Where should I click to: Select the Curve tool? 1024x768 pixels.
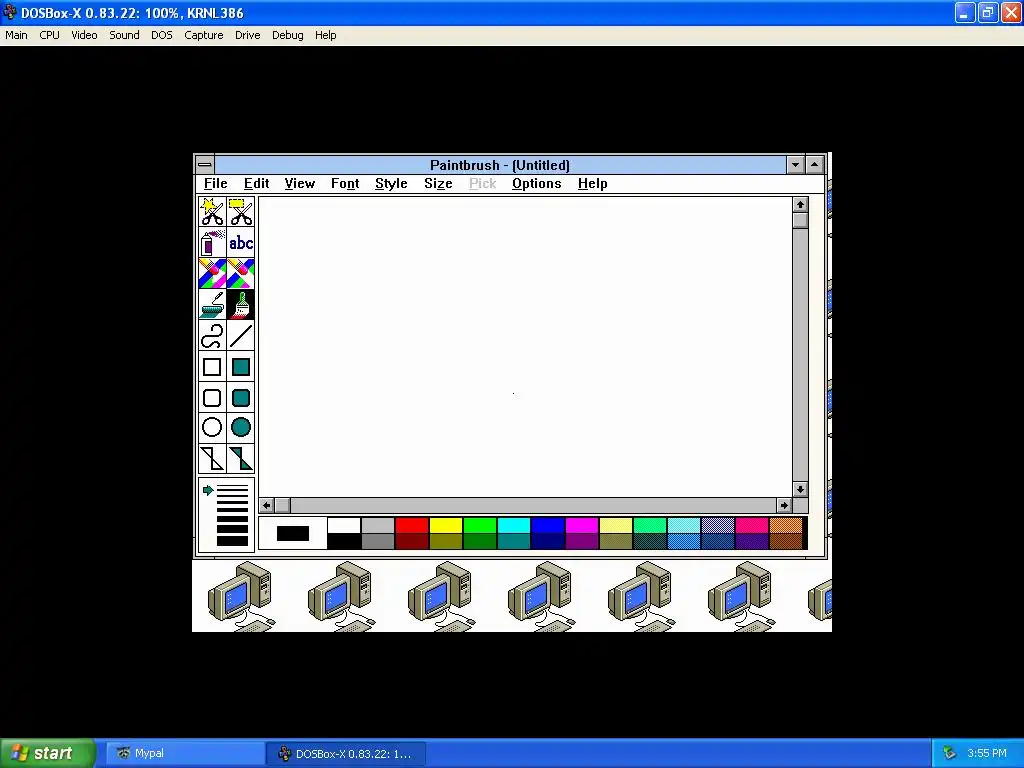click(212, 336)
